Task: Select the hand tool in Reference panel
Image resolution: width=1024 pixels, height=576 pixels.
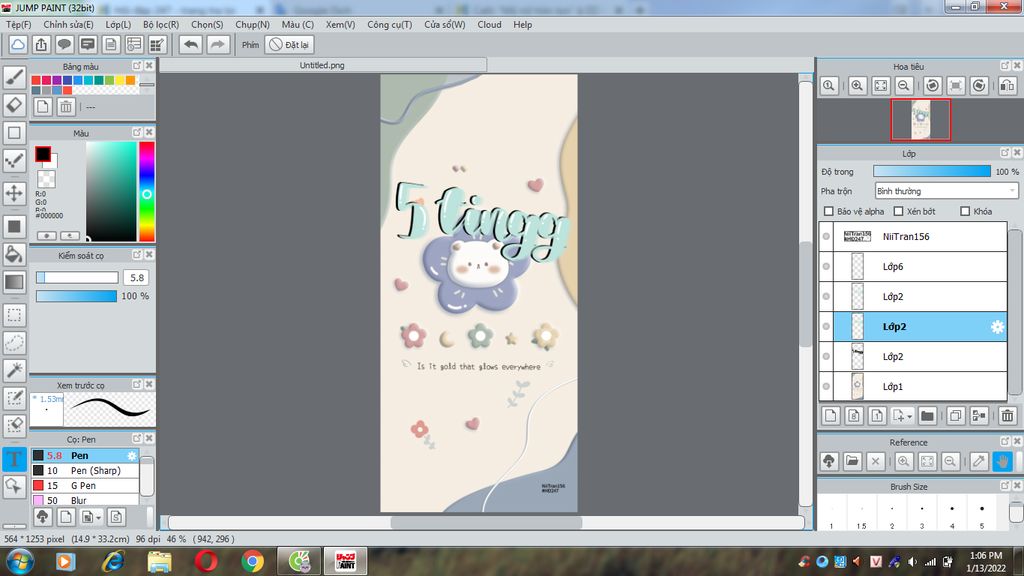Action: tap(1002, 461)
